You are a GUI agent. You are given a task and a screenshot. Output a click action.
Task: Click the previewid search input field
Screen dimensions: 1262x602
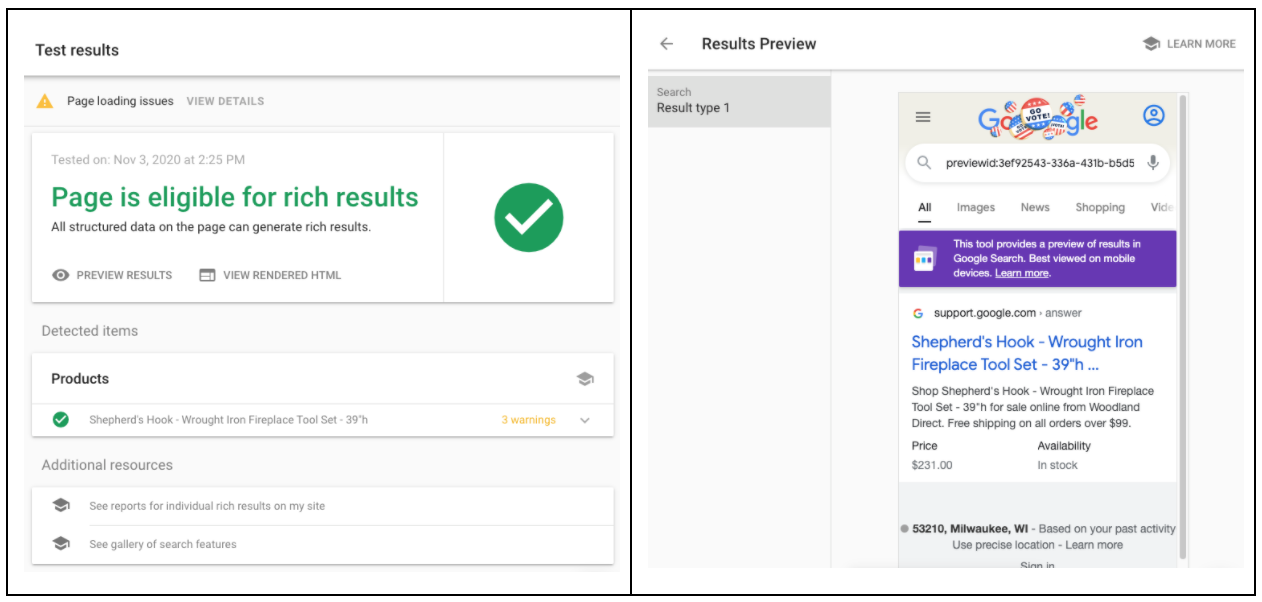tap(1040, 163)
